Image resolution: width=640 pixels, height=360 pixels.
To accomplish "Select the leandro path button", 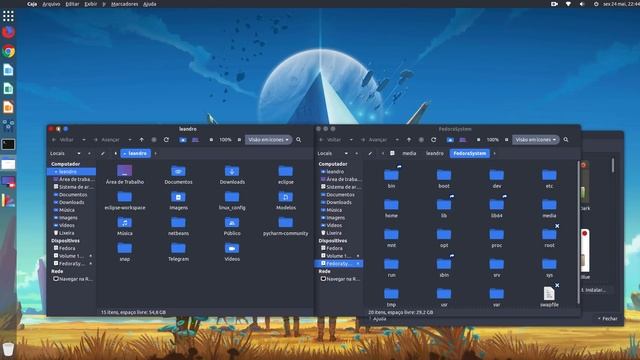I will [136, 153].
